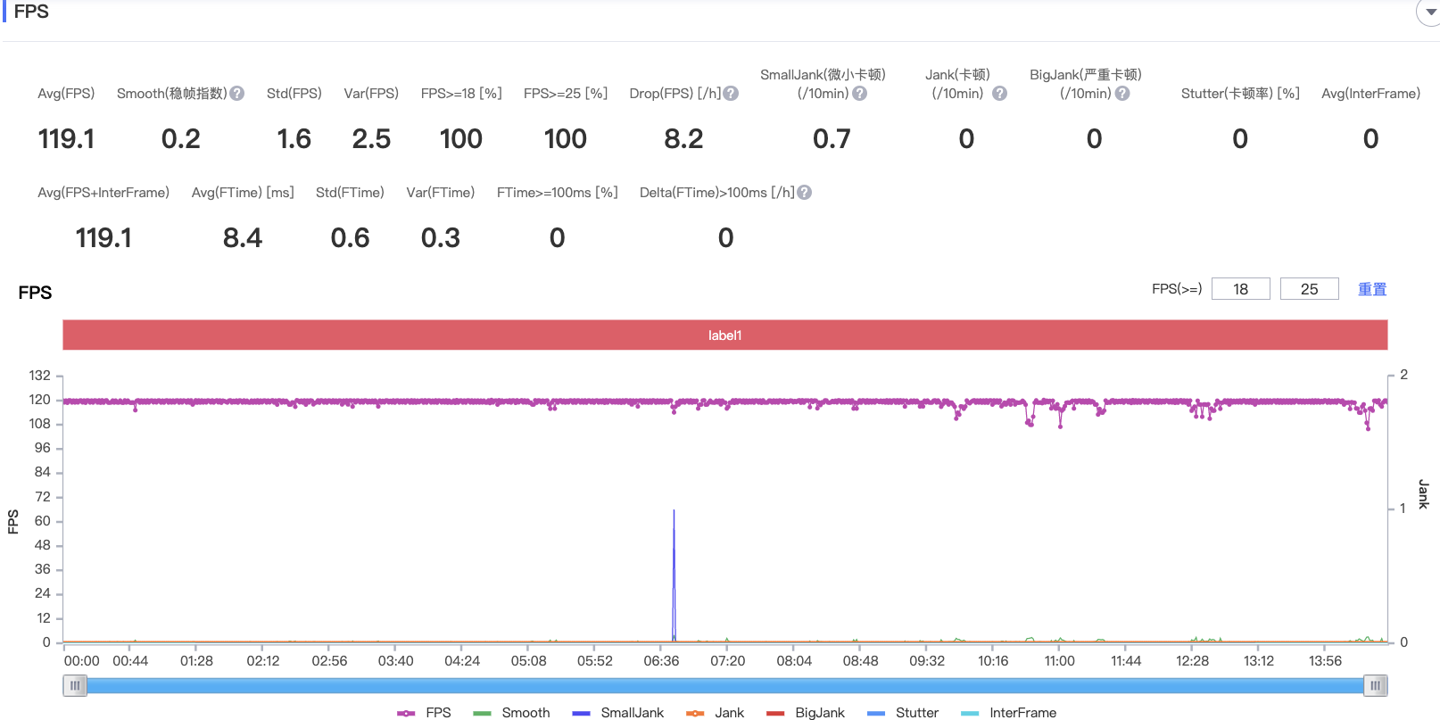Click the 07:20 time axis label

(x=727, y=661)
